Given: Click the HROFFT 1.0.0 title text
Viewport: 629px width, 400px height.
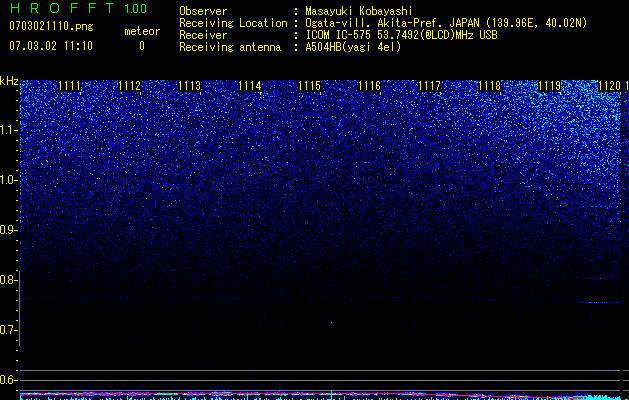Looking at the screenshot, I should click(78, 8).
